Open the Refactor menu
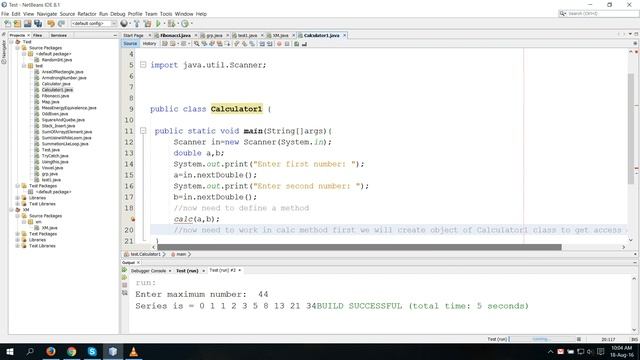The width and height of the screenshot is (640, 360). pyautogui.click(x=87, y=14)
